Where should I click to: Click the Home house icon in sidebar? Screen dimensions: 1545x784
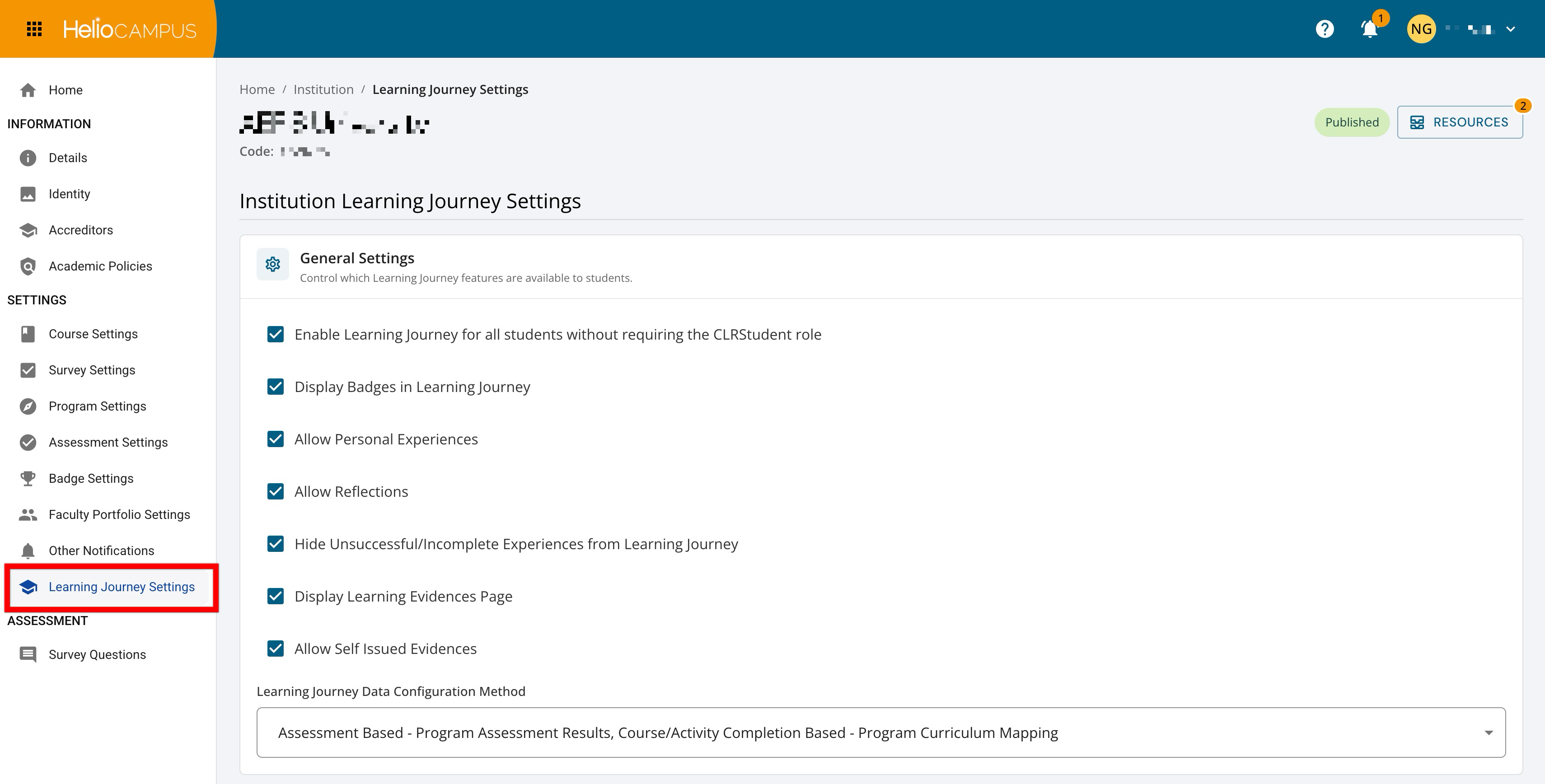(28, 90)
